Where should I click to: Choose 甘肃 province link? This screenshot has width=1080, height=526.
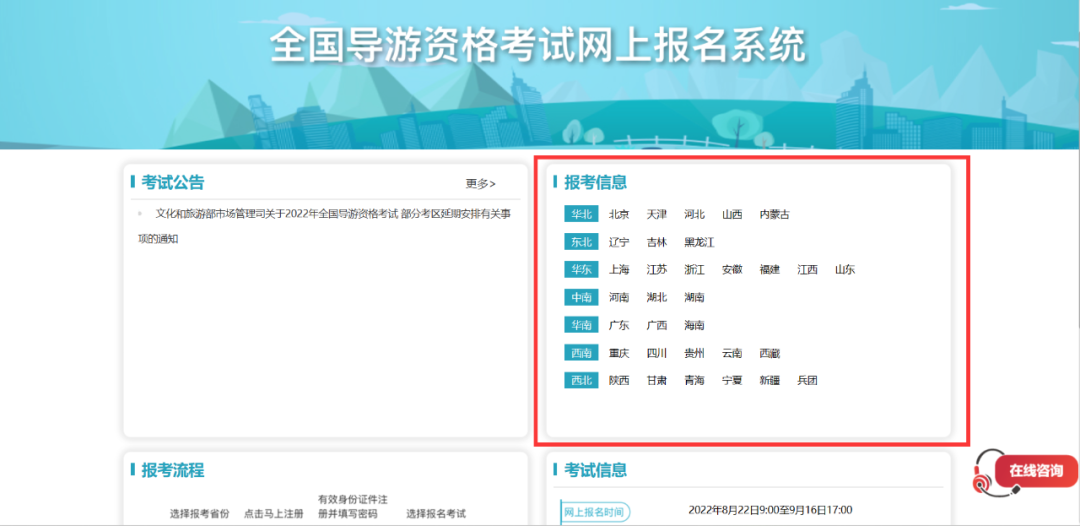click(657, 380)
